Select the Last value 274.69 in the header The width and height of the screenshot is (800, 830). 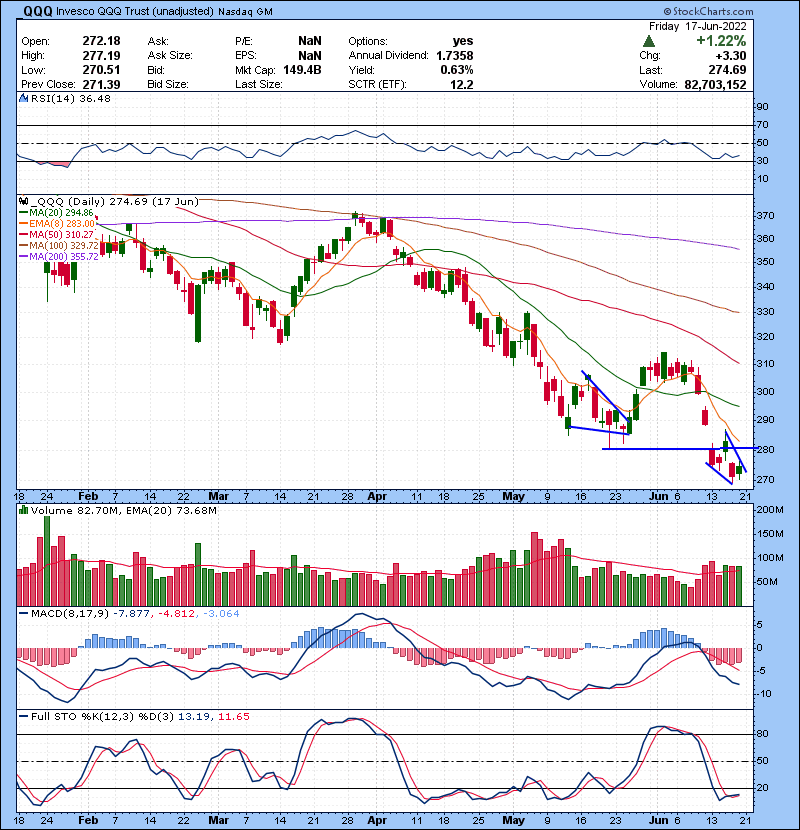point(727,70)
